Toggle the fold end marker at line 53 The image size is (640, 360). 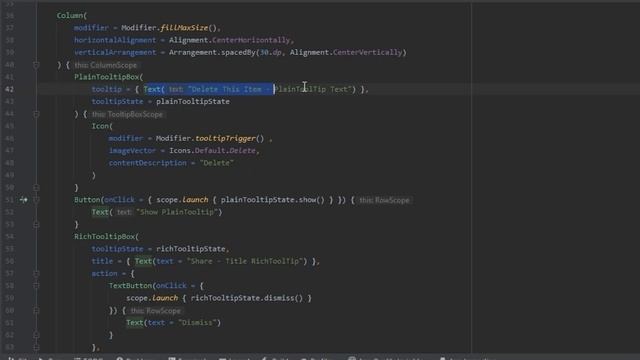[36, 224]
